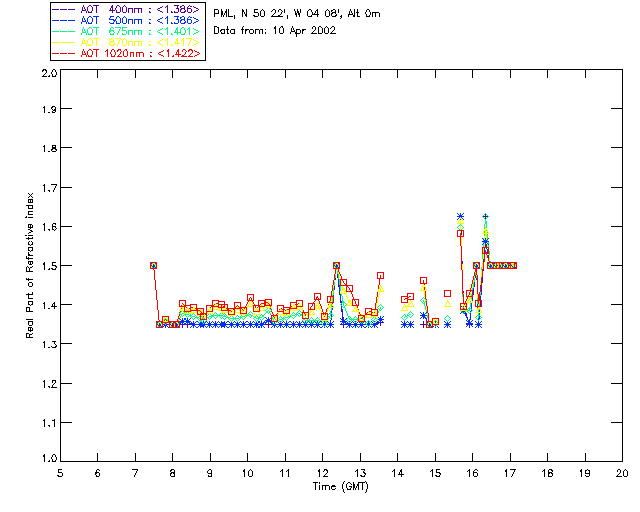The image size is (640, 512).
Task: Click the 1.2 y-axis label
Action: pyautogui.click(x=49, y=384)
